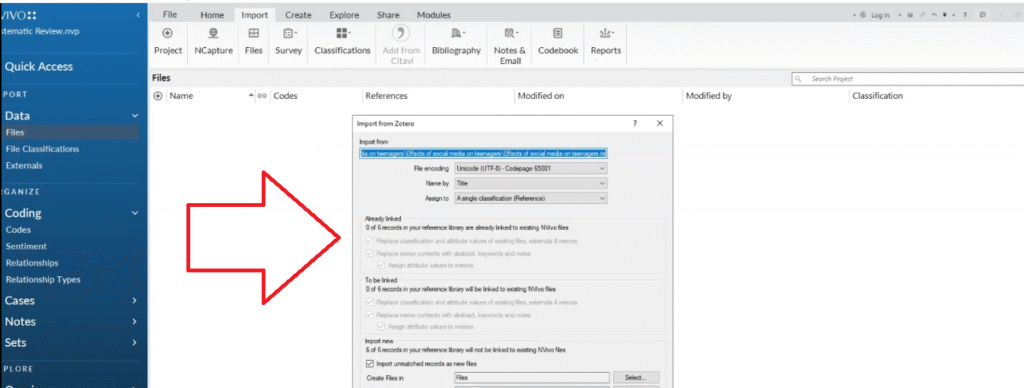Switch to the Modules ribbon tab
The image size is (1024, 388).
434,14
